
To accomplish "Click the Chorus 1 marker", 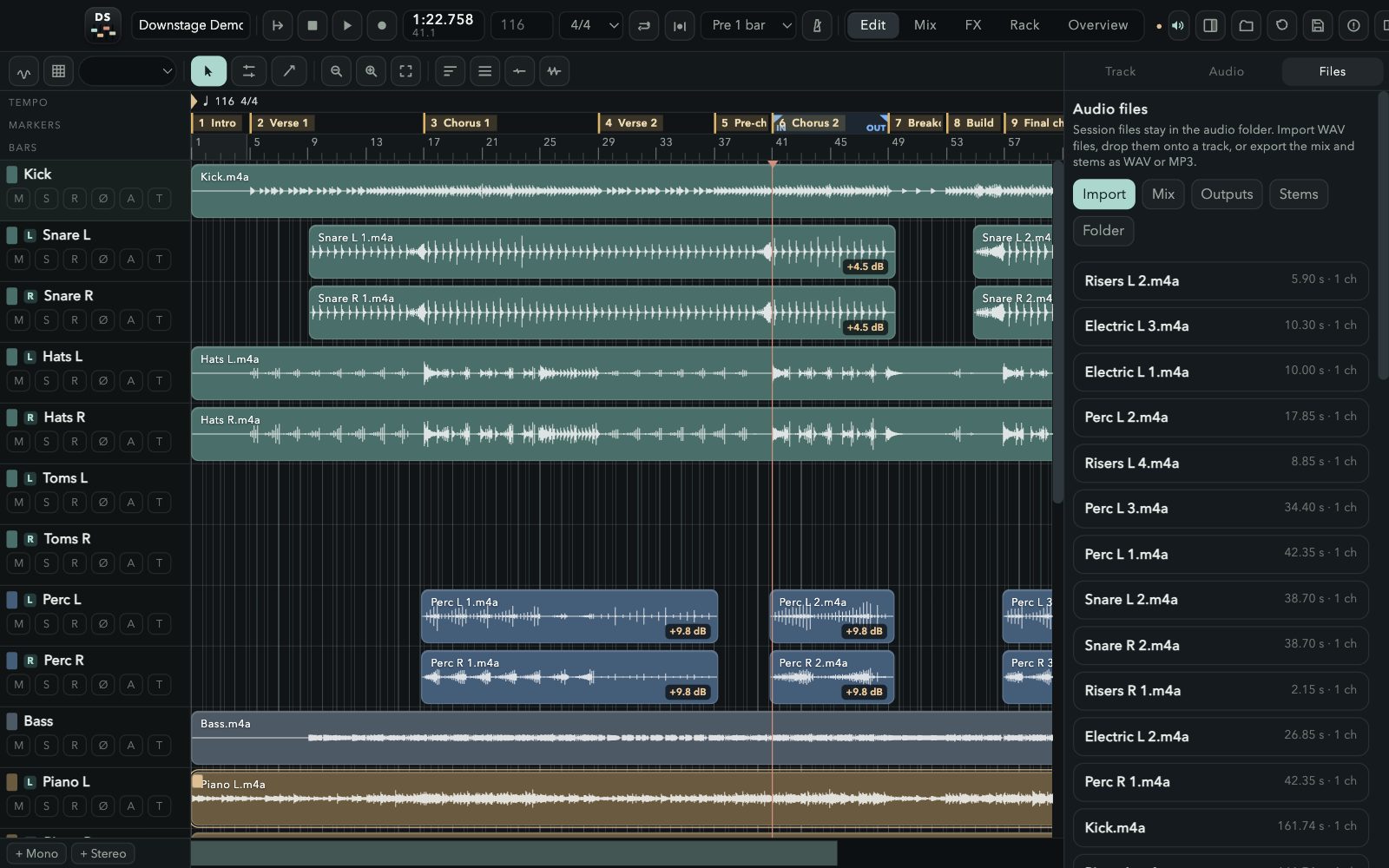I will click(460, 123).
